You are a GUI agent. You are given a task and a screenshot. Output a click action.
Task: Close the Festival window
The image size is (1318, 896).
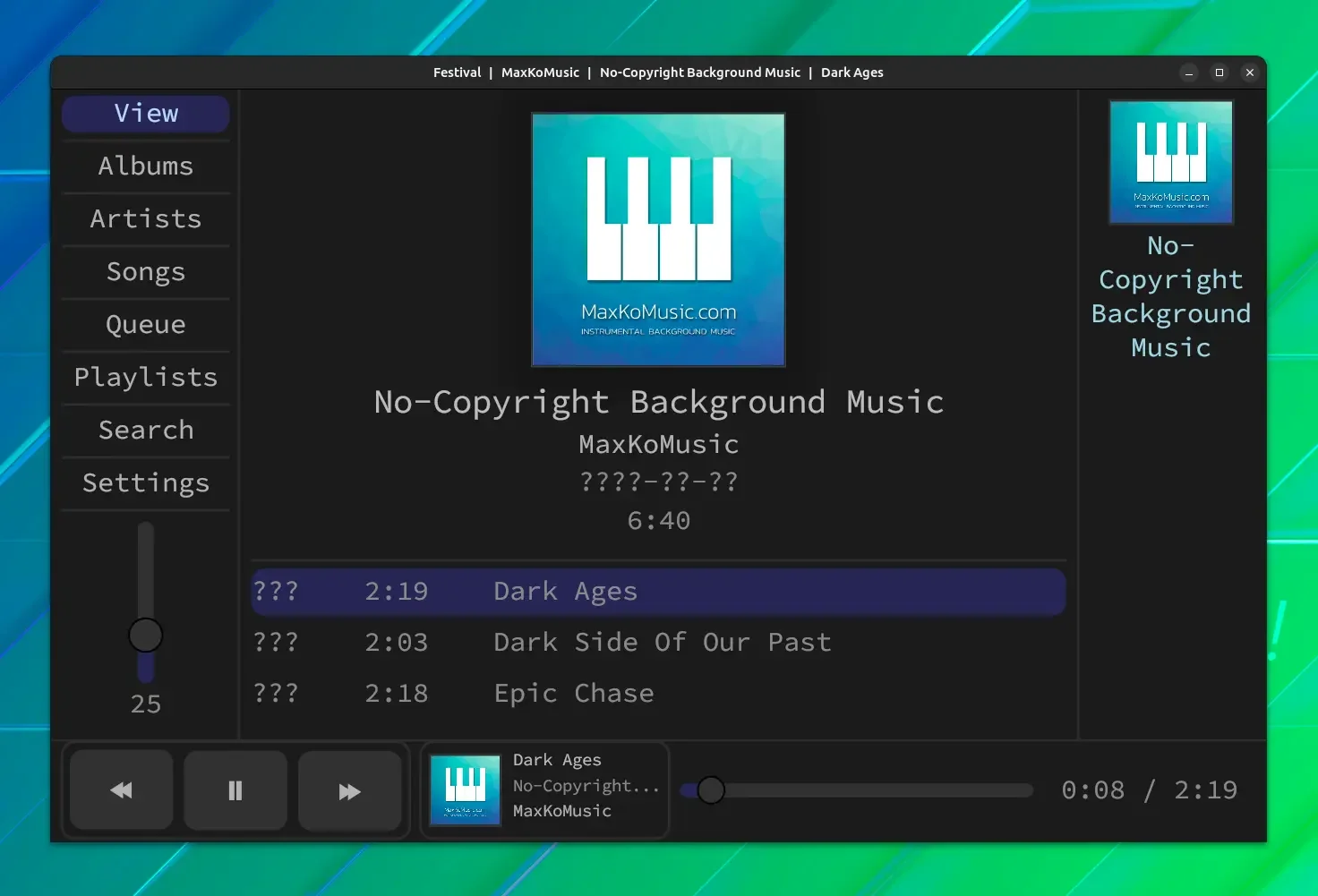(1250, 73)
